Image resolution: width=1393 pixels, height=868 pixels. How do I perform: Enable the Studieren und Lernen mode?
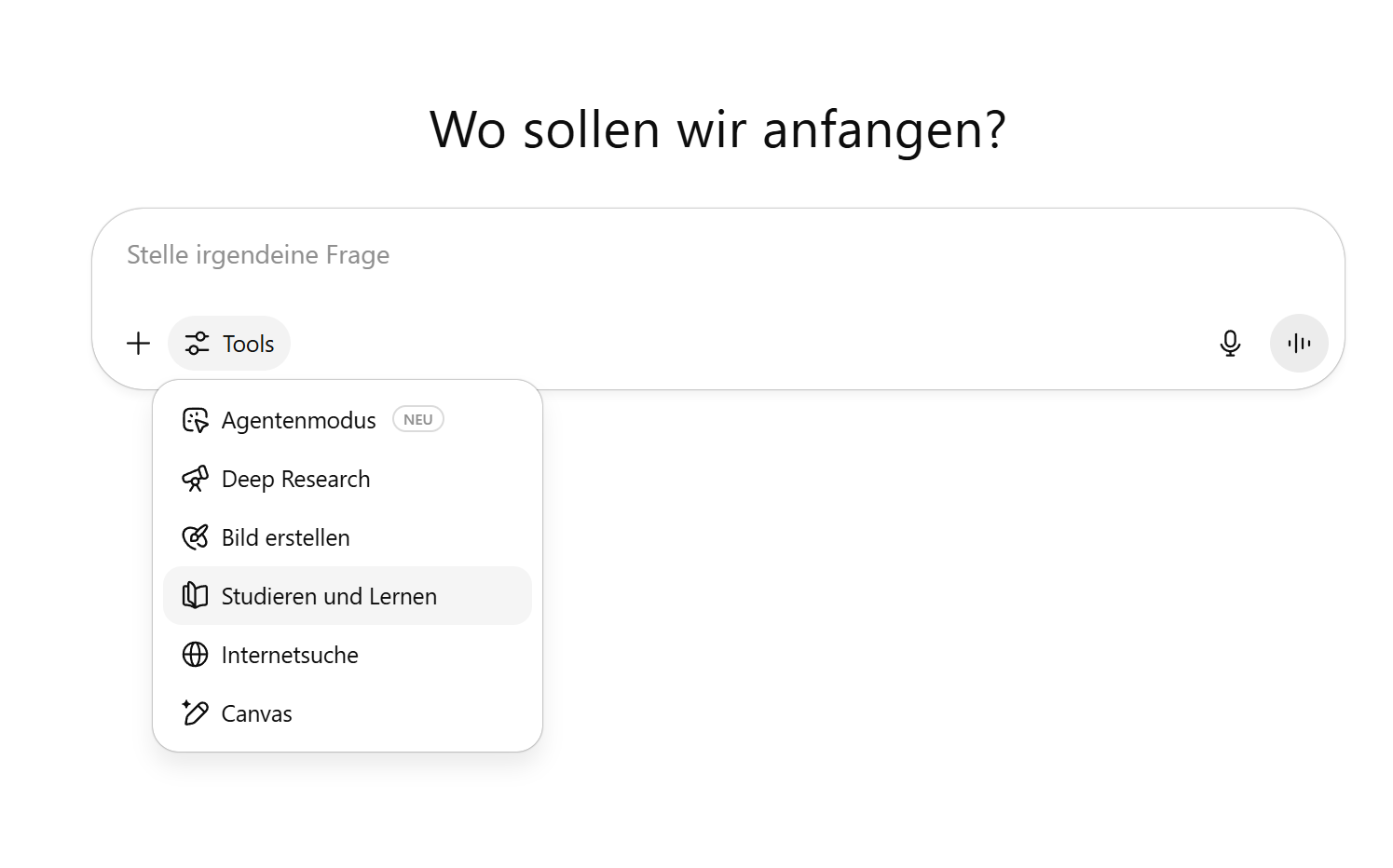pyautogui.click(x=347, y=596)
